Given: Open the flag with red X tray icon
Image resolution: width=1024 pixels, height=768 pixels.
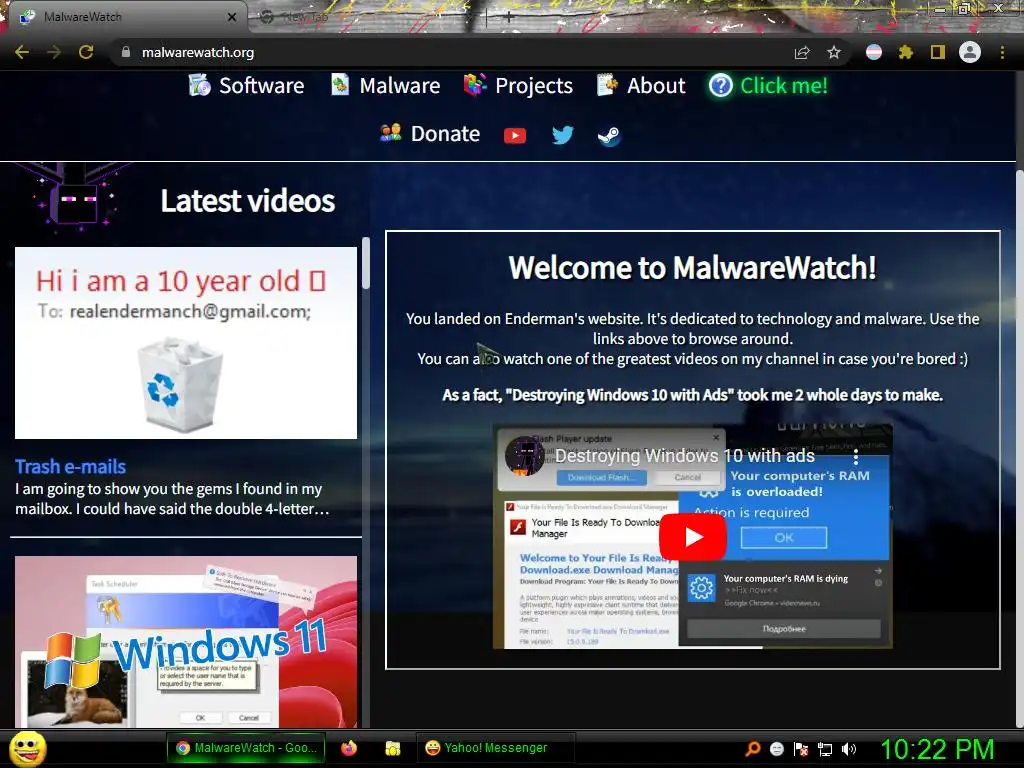Looking at the screenshot, I should point(801,749).
